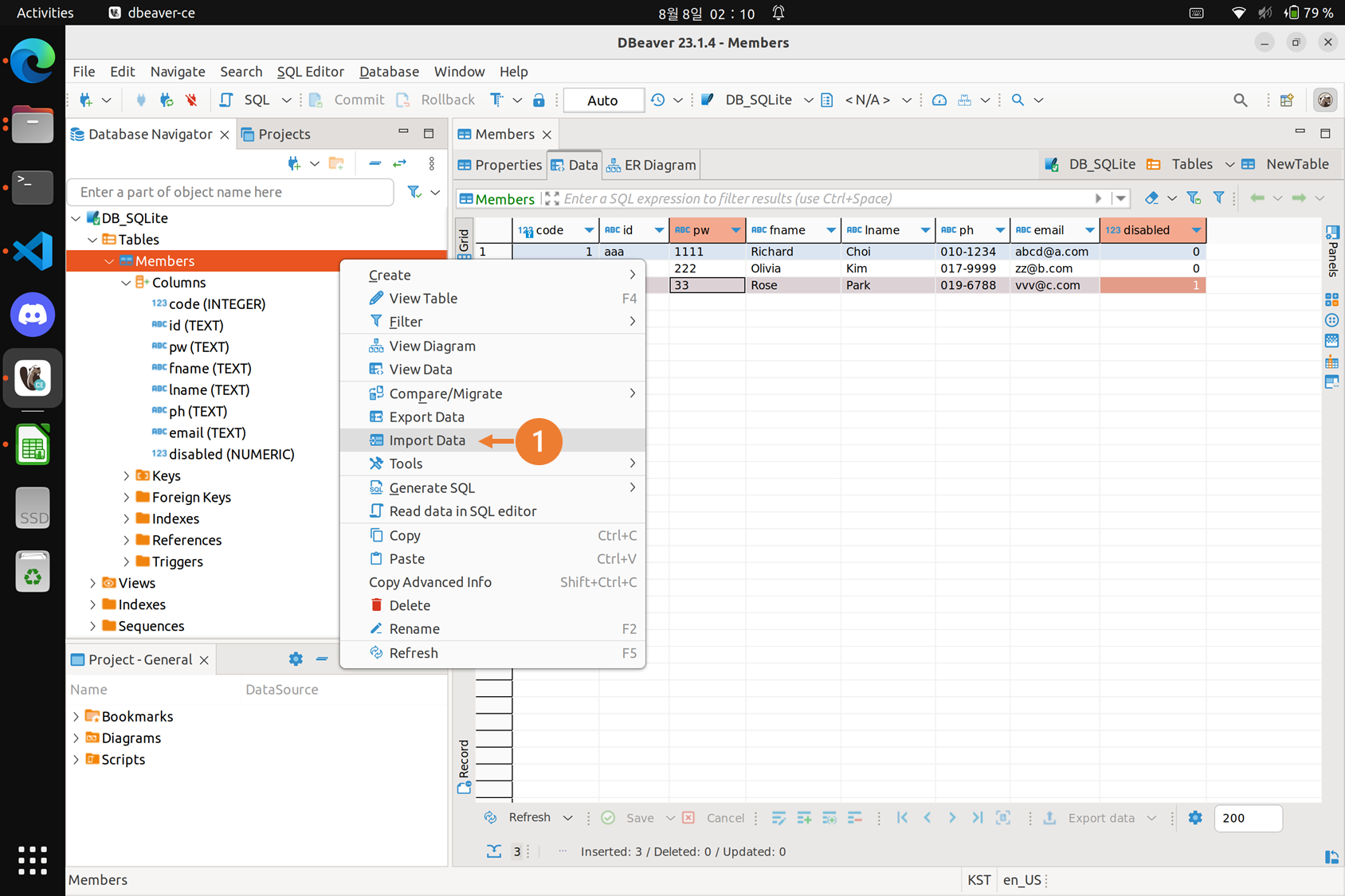Expand the Compare/Migrate submenu arrow
Image resolution: width=1345 pixels, height=896 pixels.
pyautogui.click(x=633, y=393)
